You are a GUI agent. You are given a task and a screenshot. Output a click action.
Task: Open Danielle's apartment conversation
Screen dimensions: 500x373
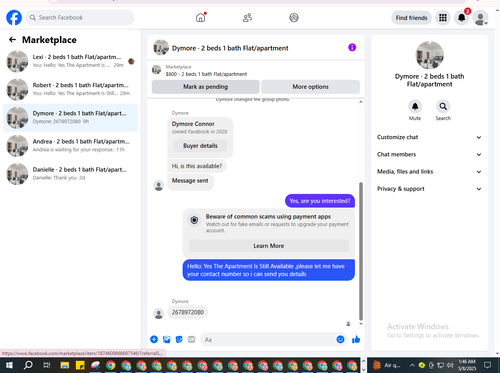coord(70,174)
